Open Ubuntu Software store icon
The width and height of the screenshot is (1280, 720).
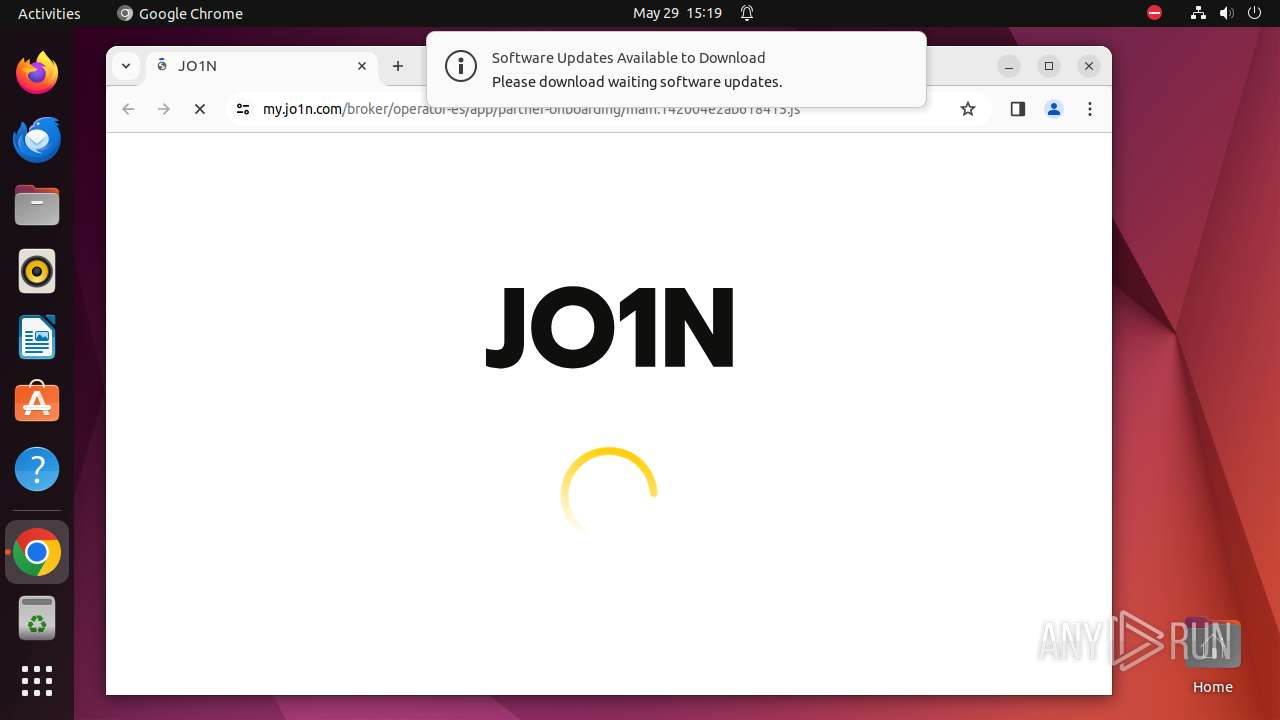click(37, 403)
